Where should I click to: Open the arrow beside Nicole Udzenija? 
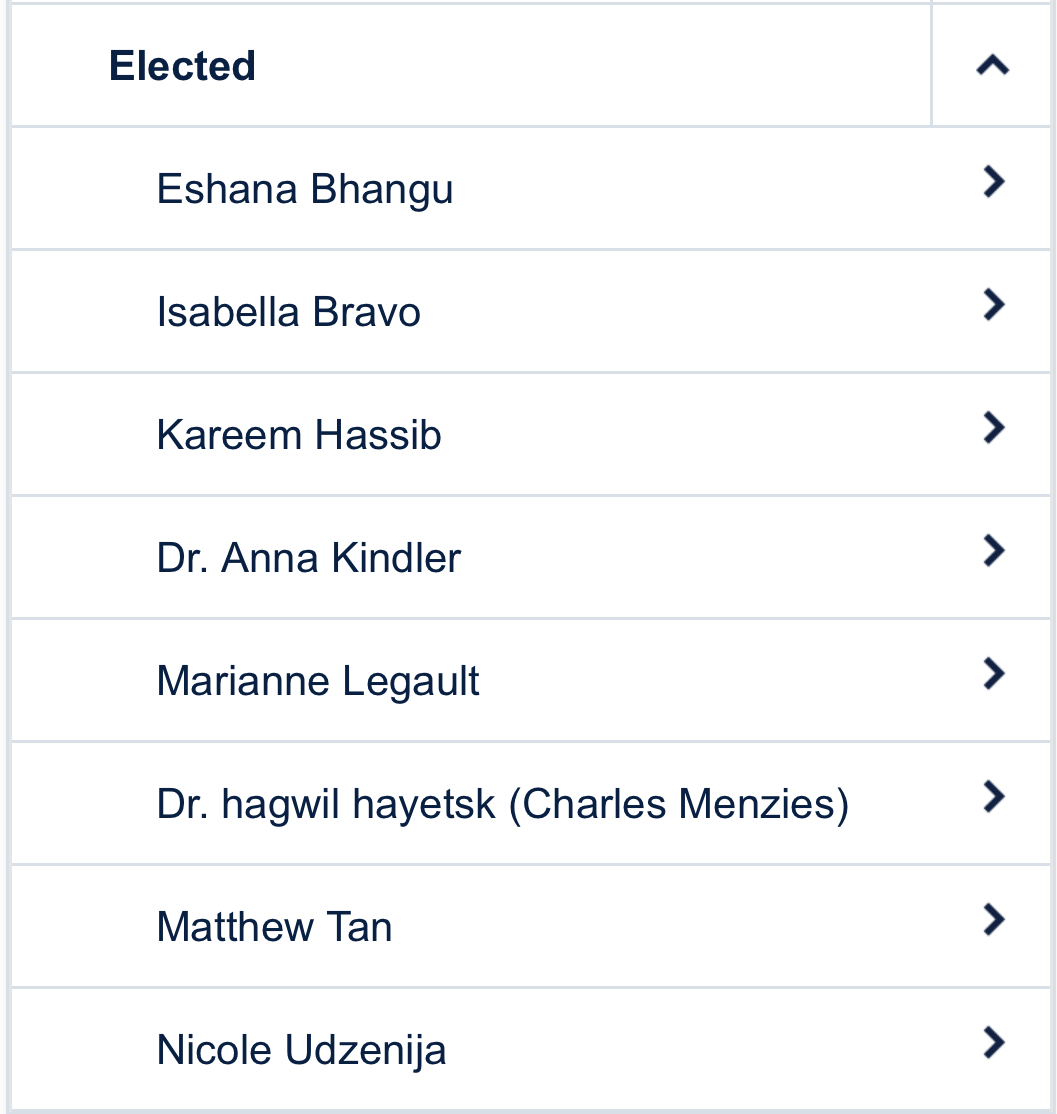coord(994,1043)
